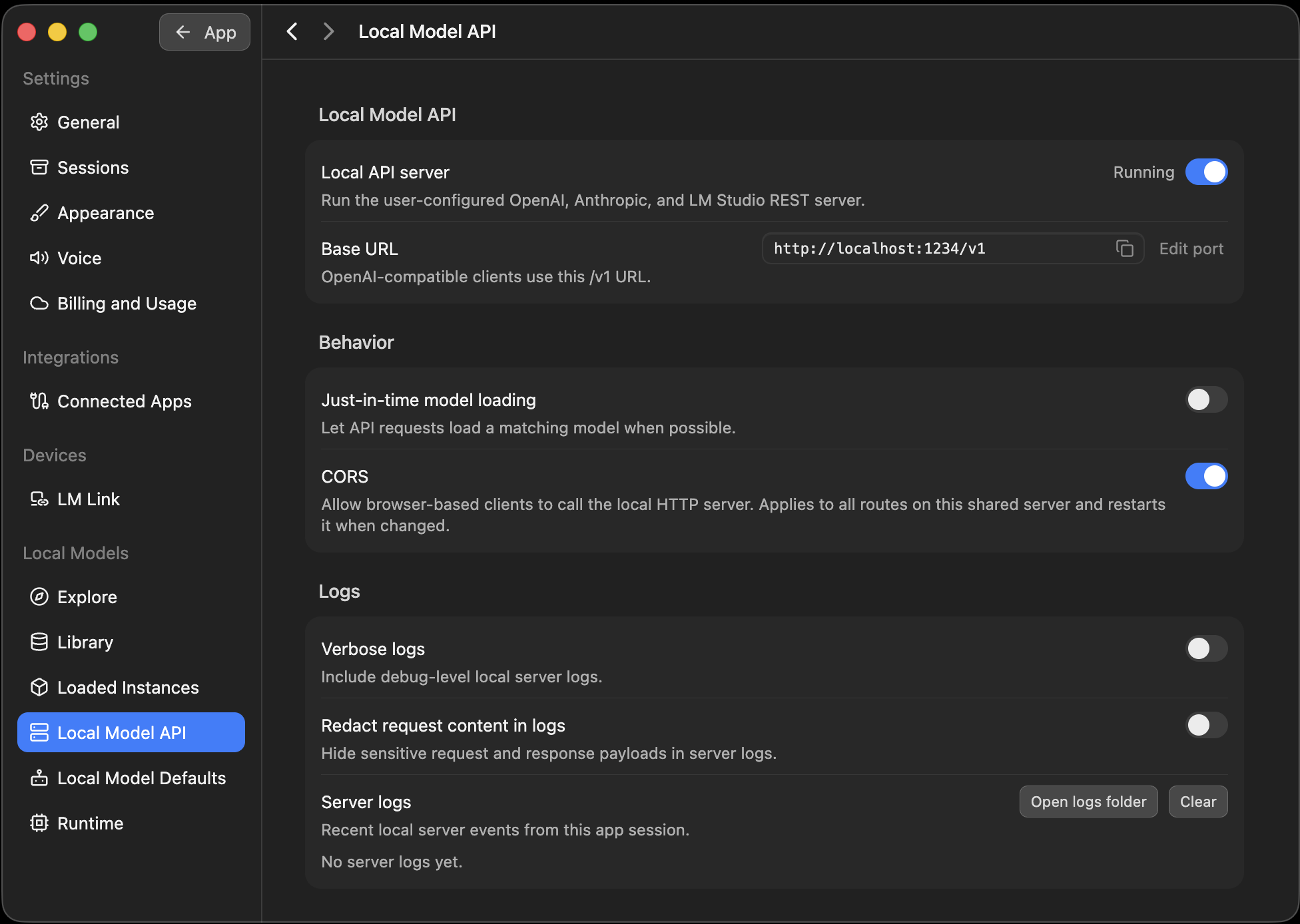Viewport: 1300px width, 924px height.
Task: Open the Sessions settings page
Action: point(131,167)
